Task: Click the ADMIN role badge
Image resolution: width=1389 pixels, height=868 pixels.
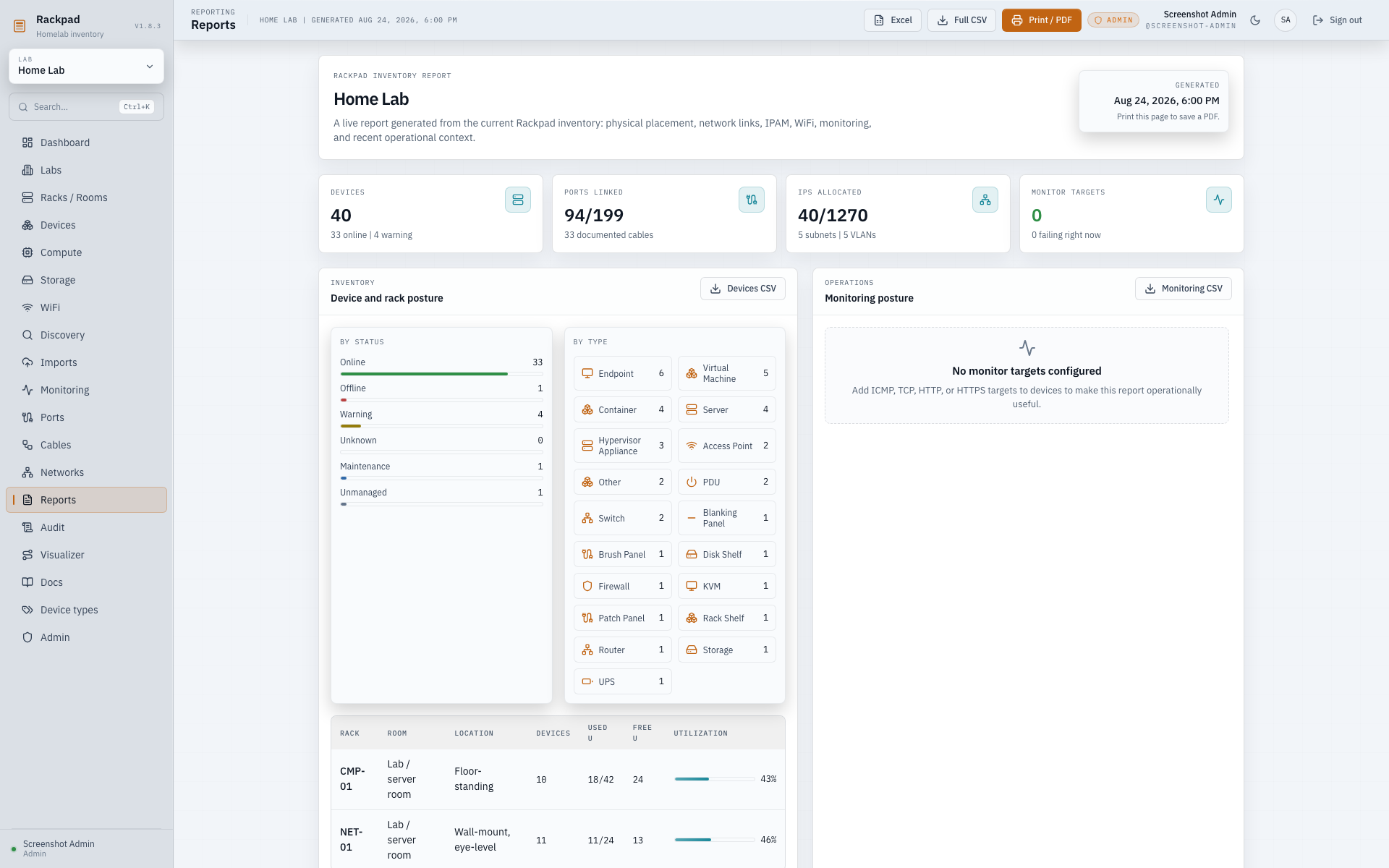Action: click(1113, 20)
